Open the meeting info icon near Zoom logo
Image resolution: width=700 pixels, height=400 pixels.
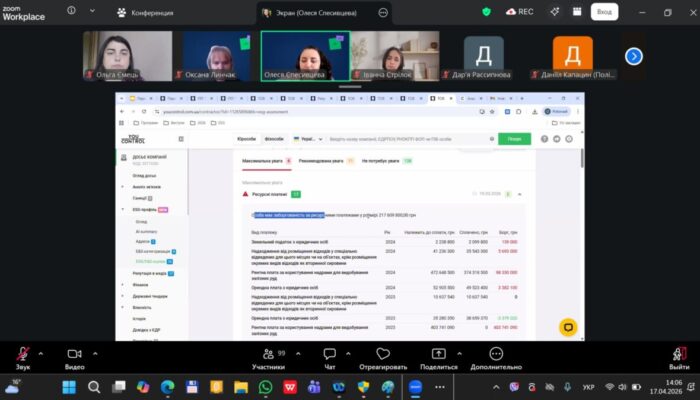pos(72,12)
